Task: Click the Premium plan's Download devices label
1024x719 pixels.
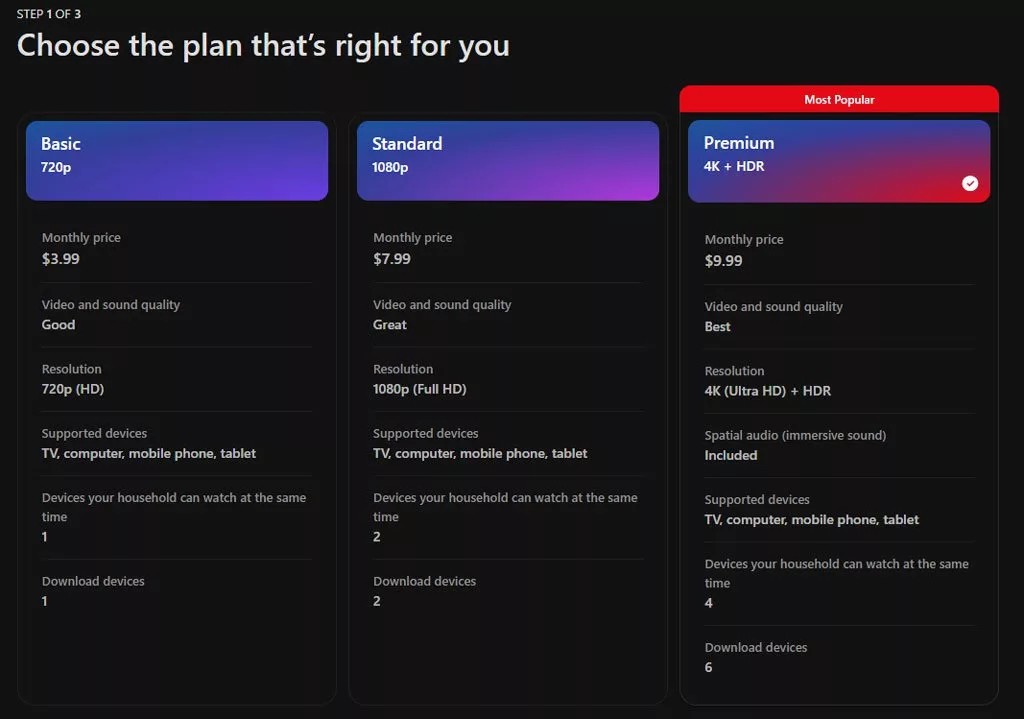Action: pyautogui.click(x=756, y=647)
